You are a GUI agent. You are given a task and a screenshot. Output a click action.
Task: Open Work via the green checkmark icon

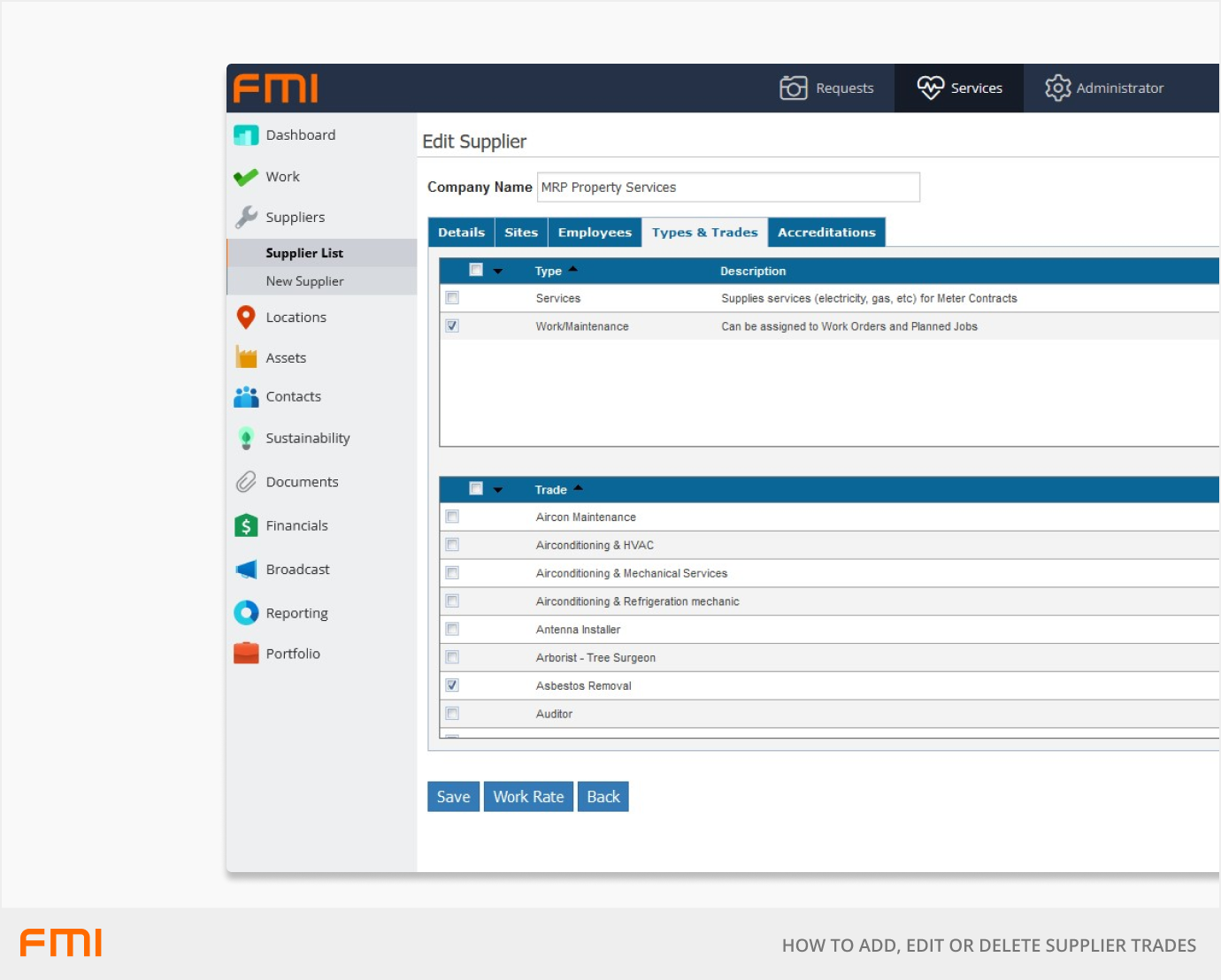[246, 177]
